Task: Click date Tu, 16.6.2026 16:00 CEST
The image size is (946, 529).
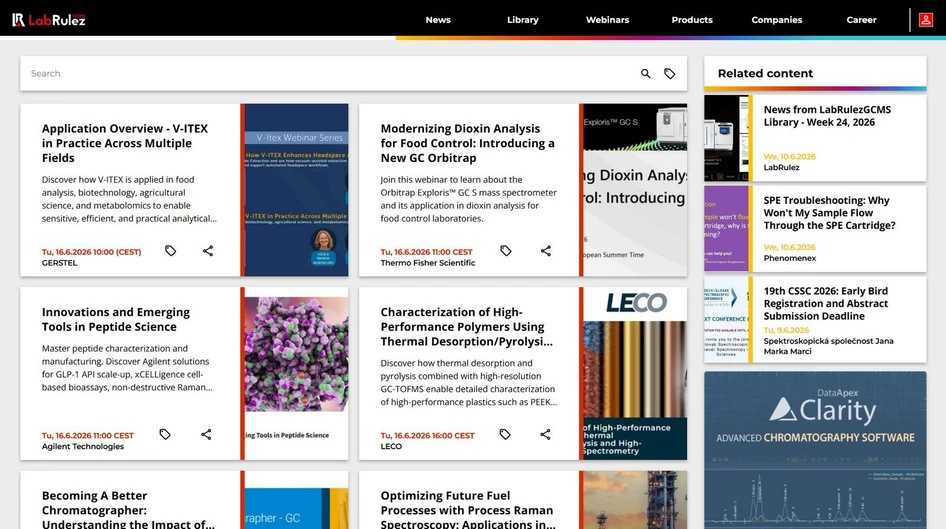Action: tap(427, 436)
